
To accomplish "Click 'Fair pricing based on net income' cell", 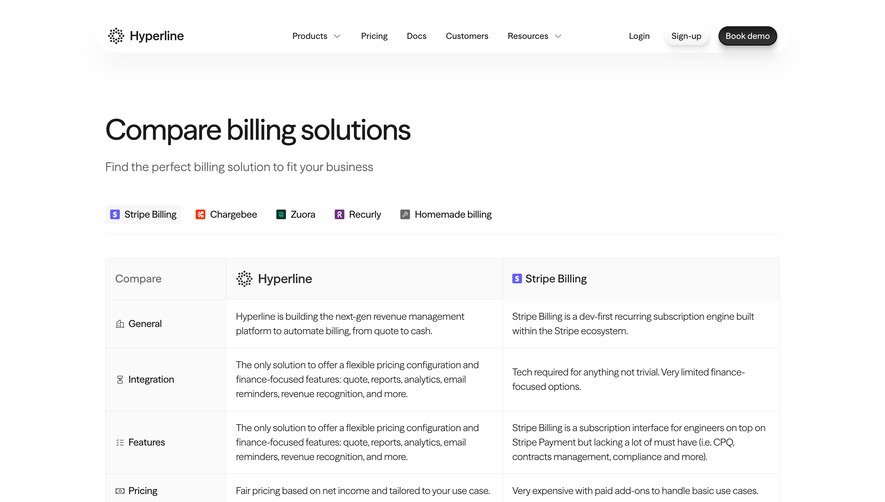I will point(363,491).
